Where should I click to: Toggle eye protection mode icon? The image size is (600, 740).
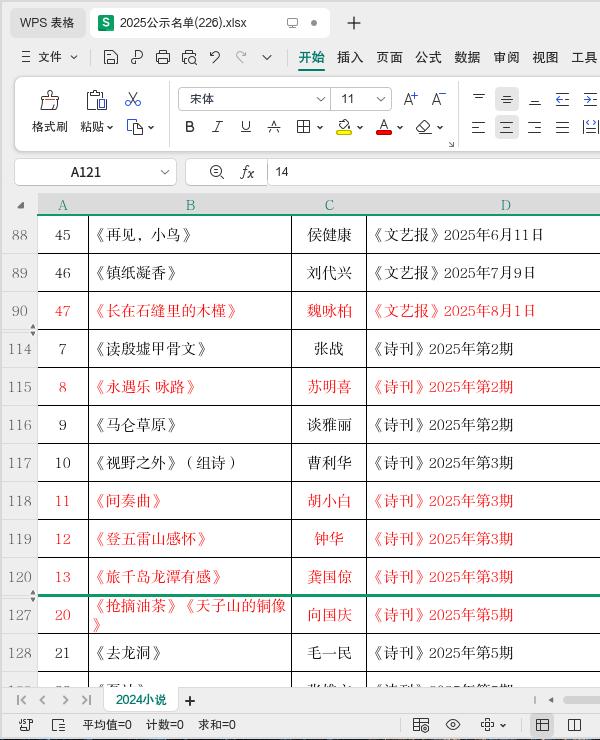(453, 724)
